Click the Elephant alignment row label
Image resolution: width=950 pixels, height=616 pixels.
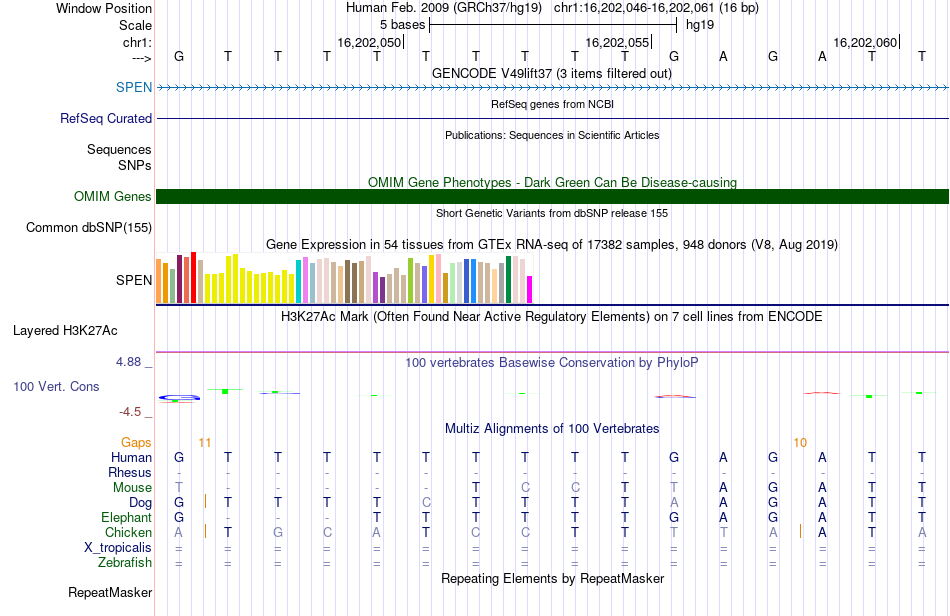(126, 518)
